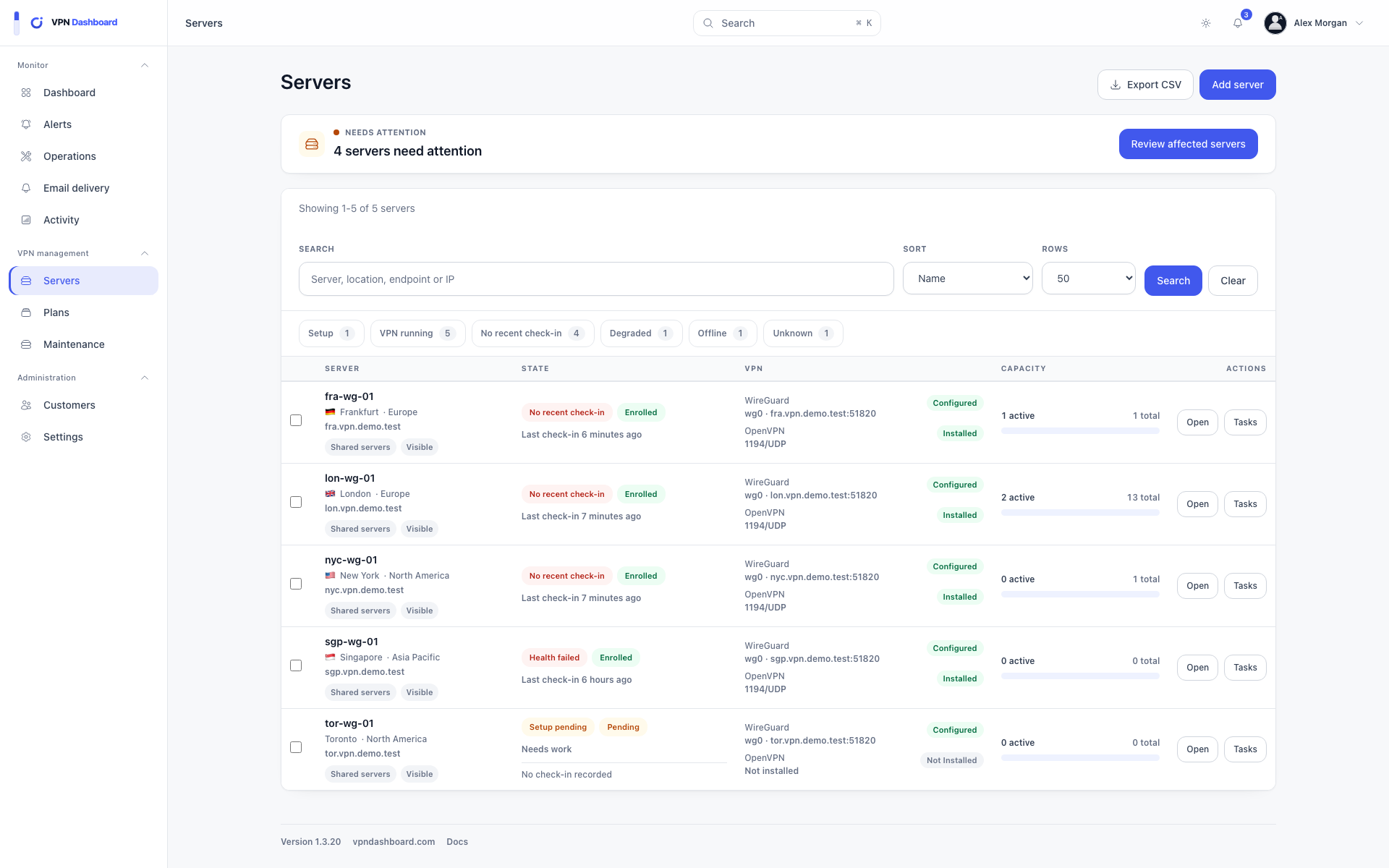Click the Servers sidebar icon
1389x868 pixels.
click(26, 281)
